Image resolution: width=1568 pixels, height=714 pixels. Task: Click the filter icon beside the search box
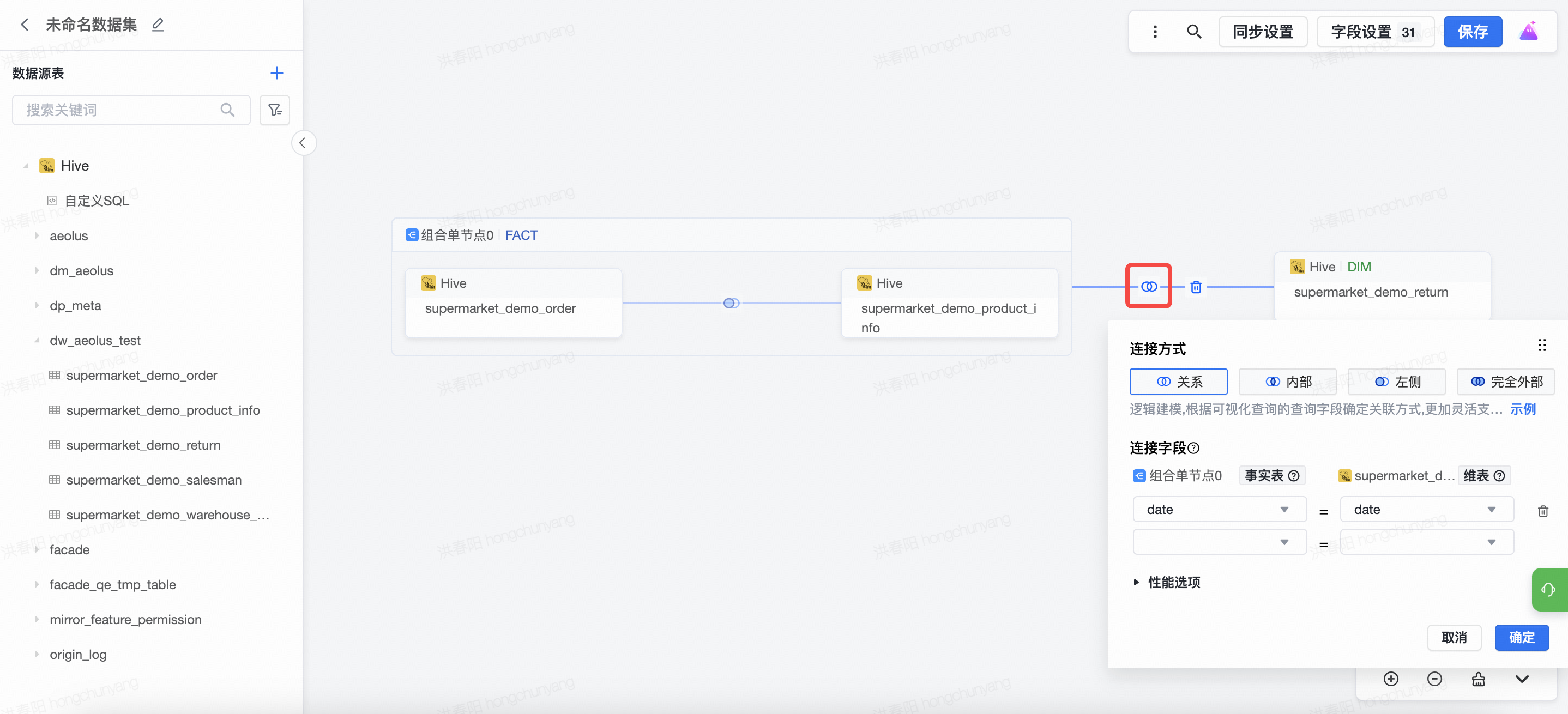(x=275, y=110)
